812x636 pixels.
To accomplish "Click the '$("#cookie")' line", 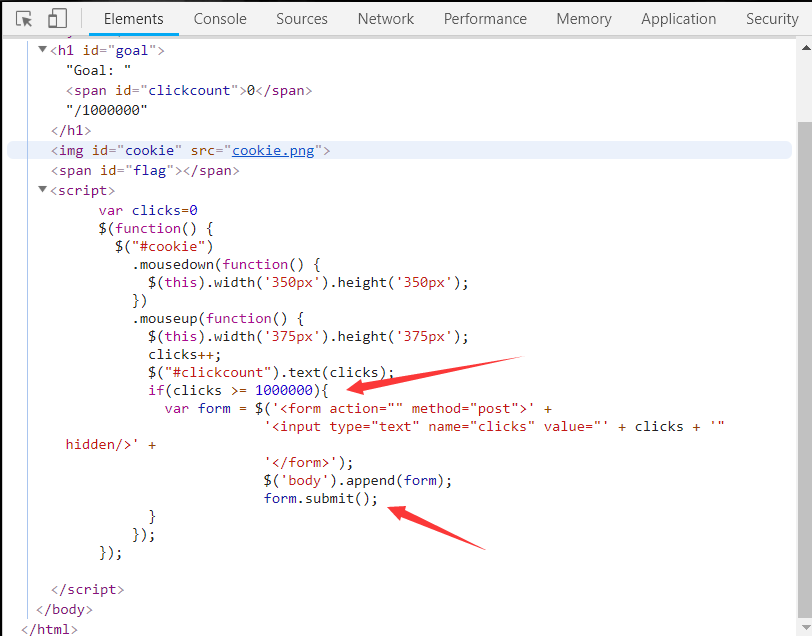I will point(164,246).
